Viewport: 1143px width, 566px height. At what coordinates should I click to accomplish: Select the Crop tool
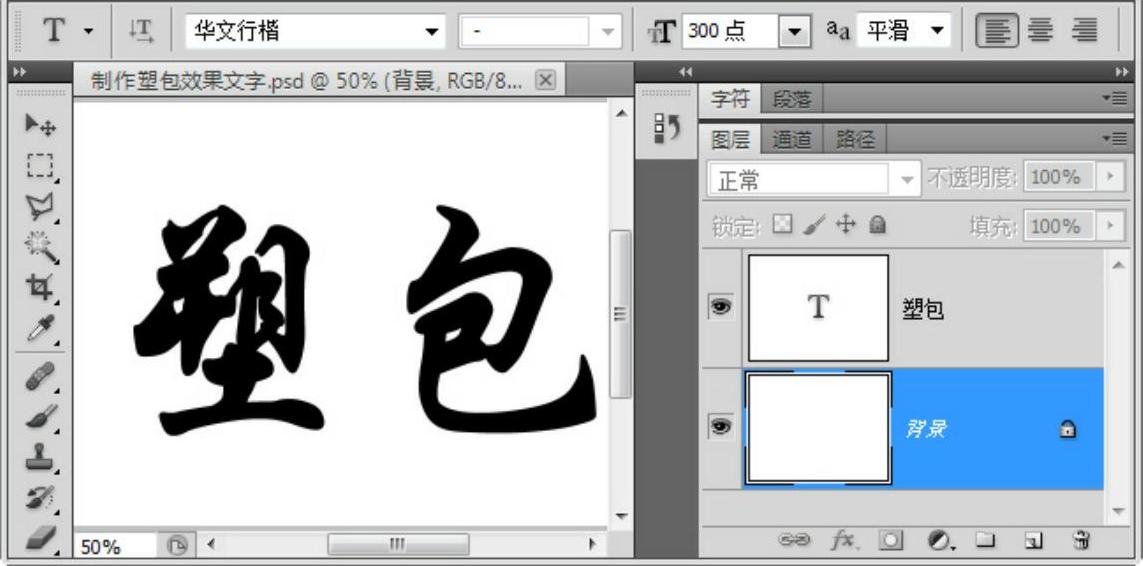pos(40,286)
